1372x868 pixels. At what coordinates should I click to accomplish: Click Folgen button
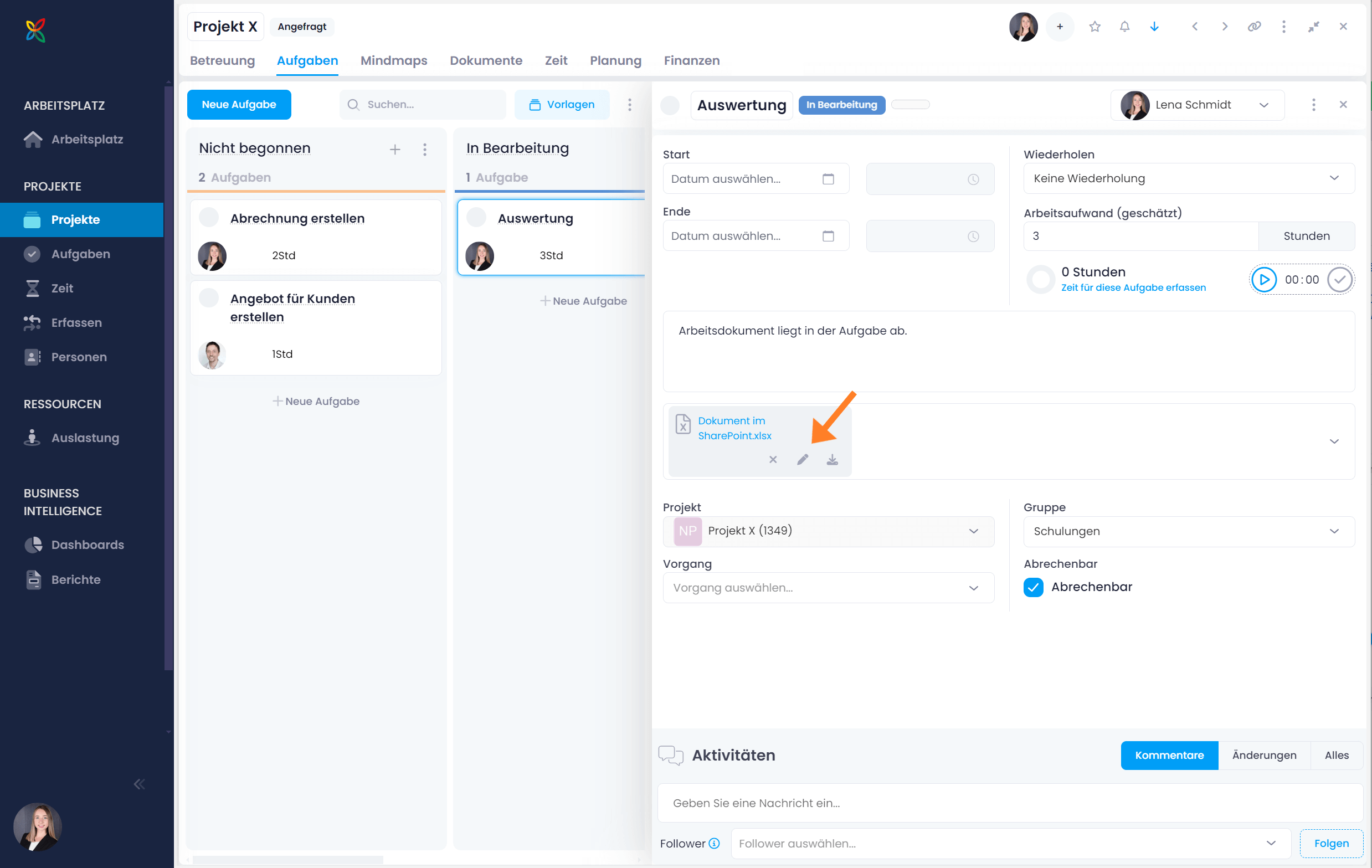(x=1331, y=844)
